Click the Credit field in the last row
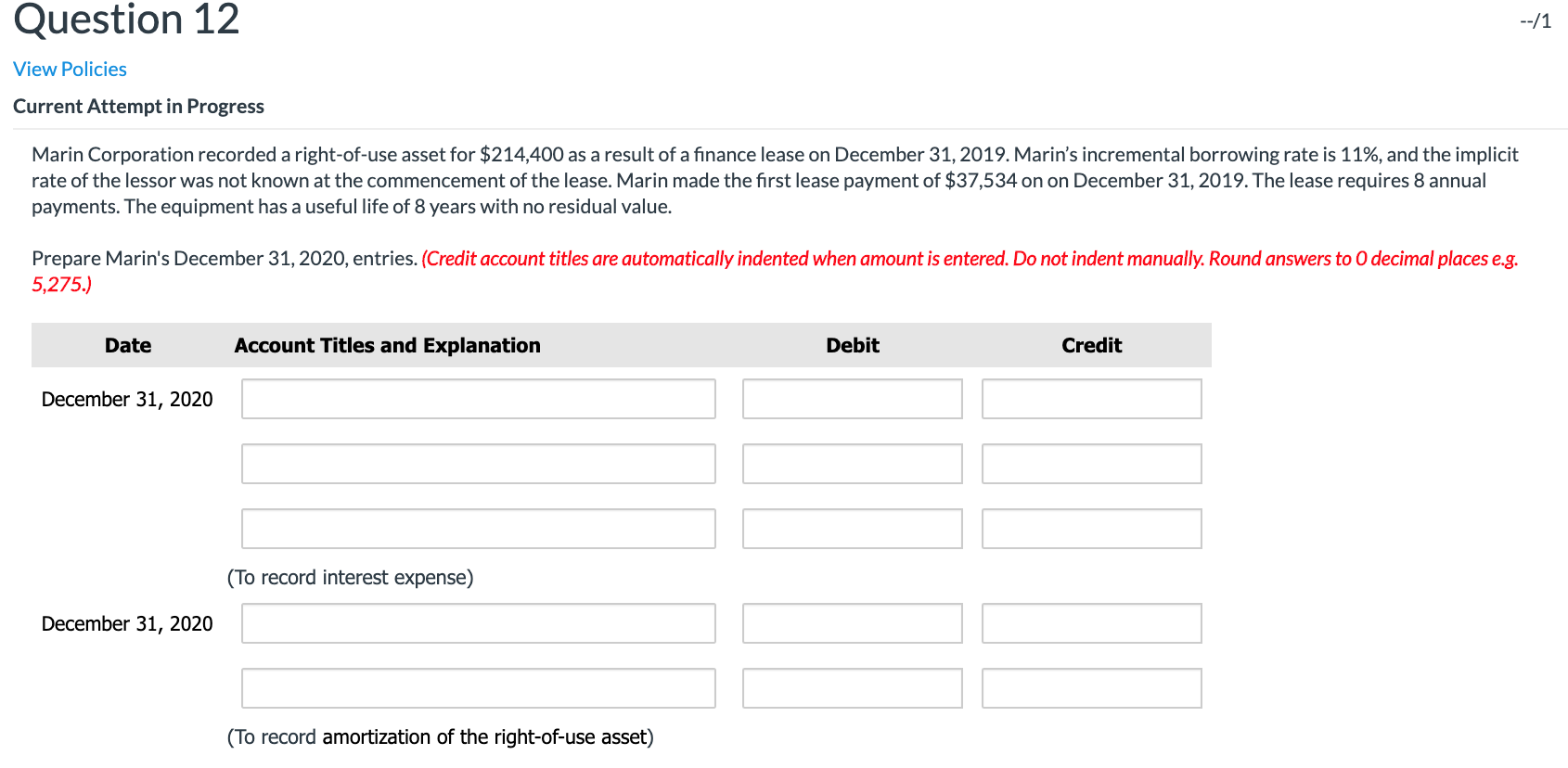The image size is (1568, 768). [x=1090, y=687]
